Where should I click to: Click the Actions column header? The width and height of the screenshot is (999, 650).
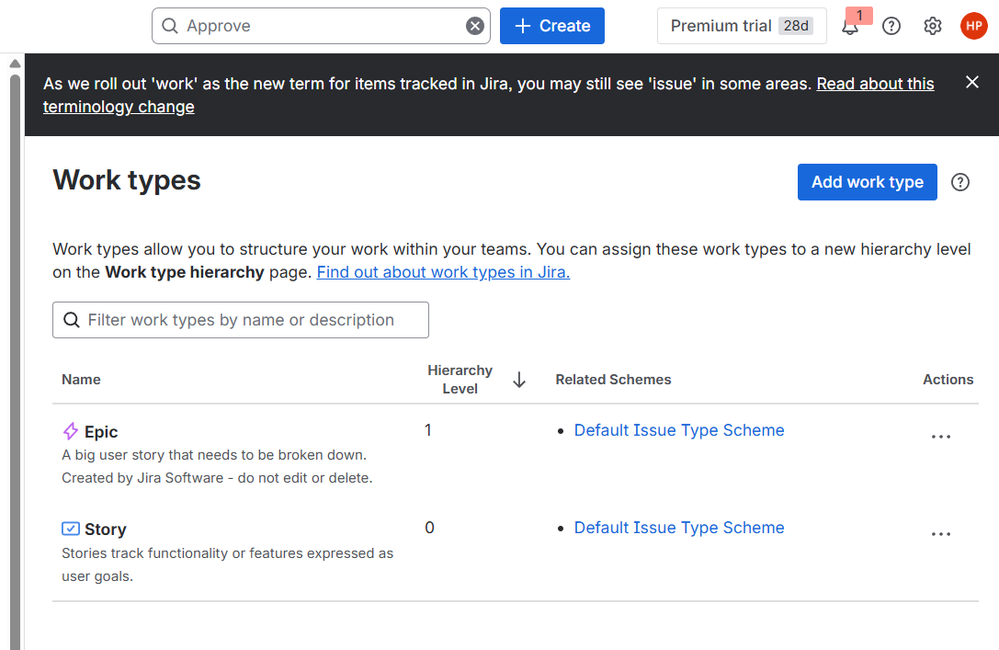[x=948, y=380]
